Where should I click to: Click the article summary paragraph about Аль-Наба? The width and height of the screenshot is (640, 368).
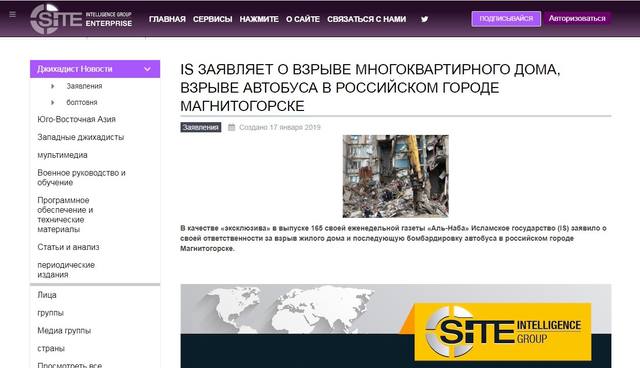[x=393, y=238]
